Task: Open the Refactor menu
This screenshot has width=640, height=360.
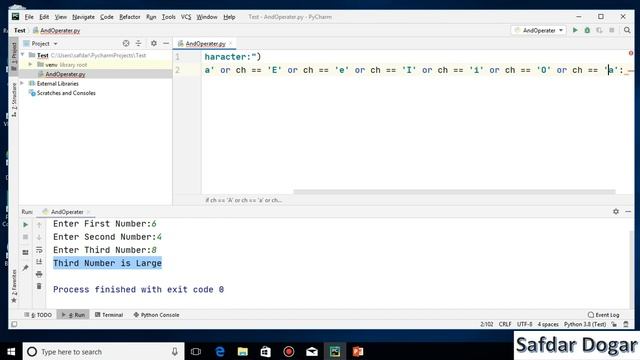Action: click(x=129, y=17)
